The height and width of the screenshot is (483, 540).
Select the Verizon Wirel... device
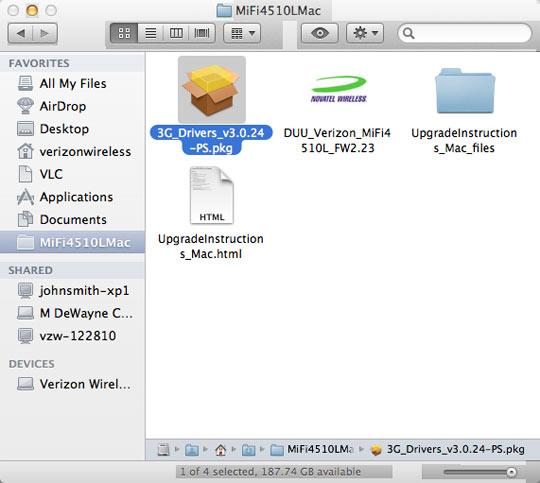coord(72,384)
